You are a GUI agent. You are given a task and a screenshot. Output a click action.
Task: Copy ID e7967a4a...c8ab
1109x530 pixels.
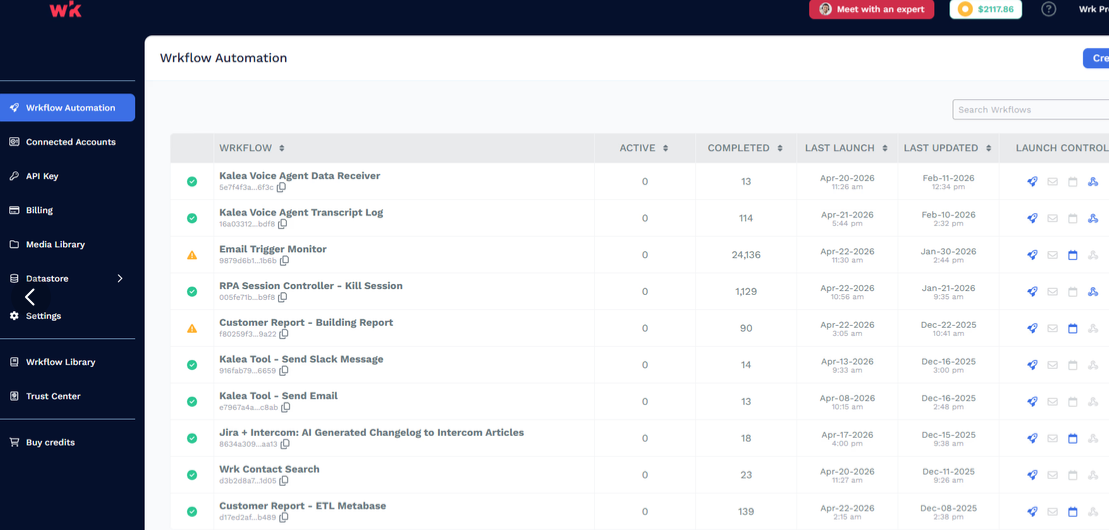tap(285, 408)
